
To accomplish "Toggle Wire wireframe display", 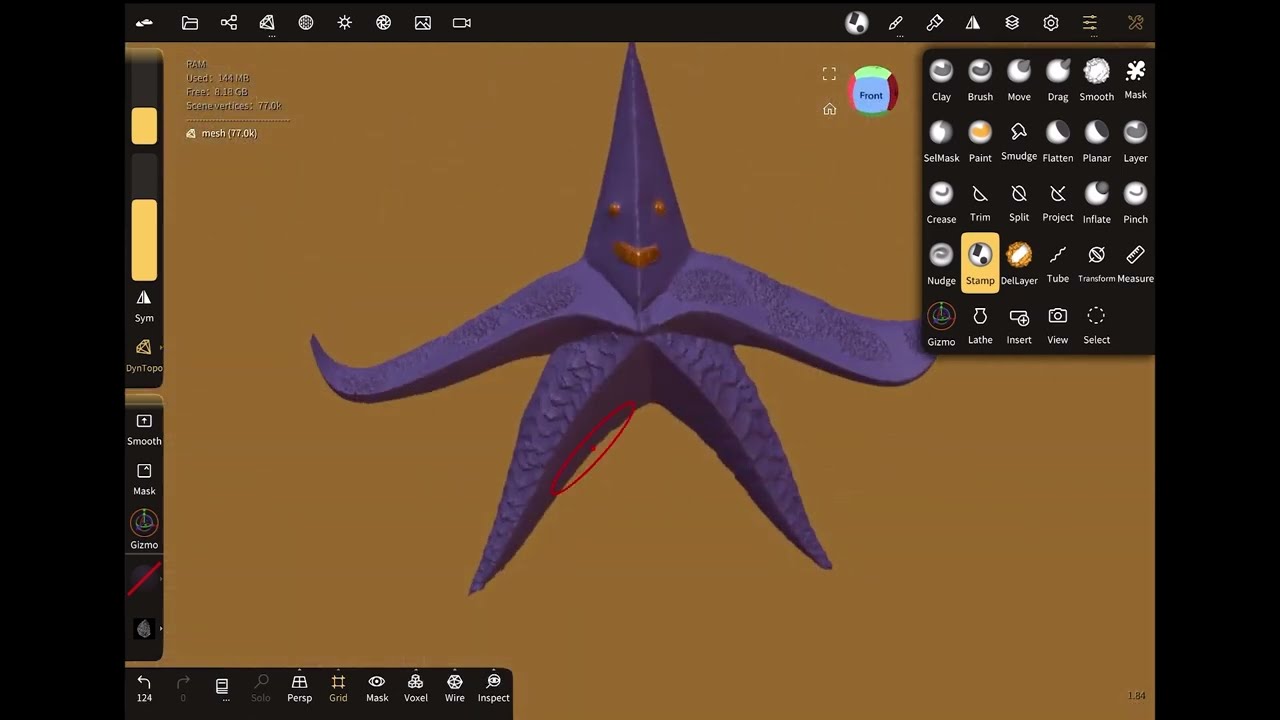I will (x=455, y=688).
